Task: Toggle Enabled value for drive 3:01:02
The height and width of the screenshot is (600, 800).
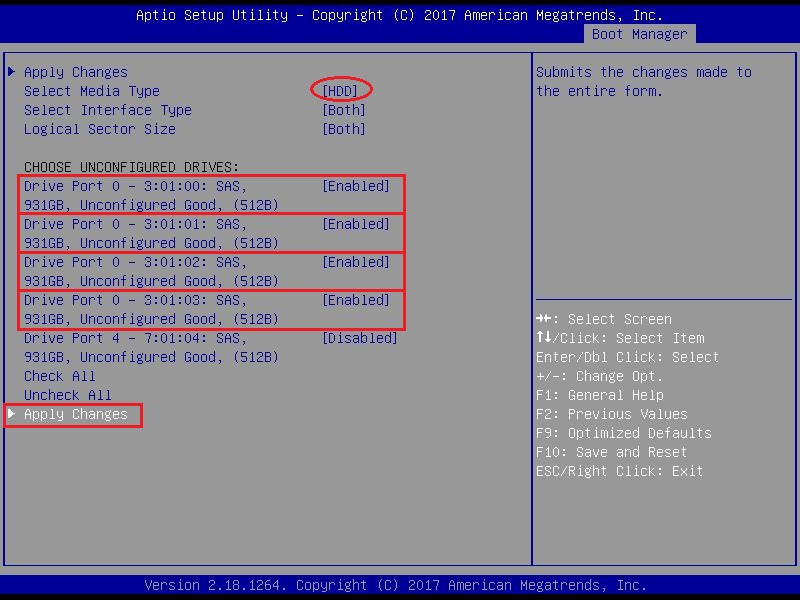Action: 355,262
